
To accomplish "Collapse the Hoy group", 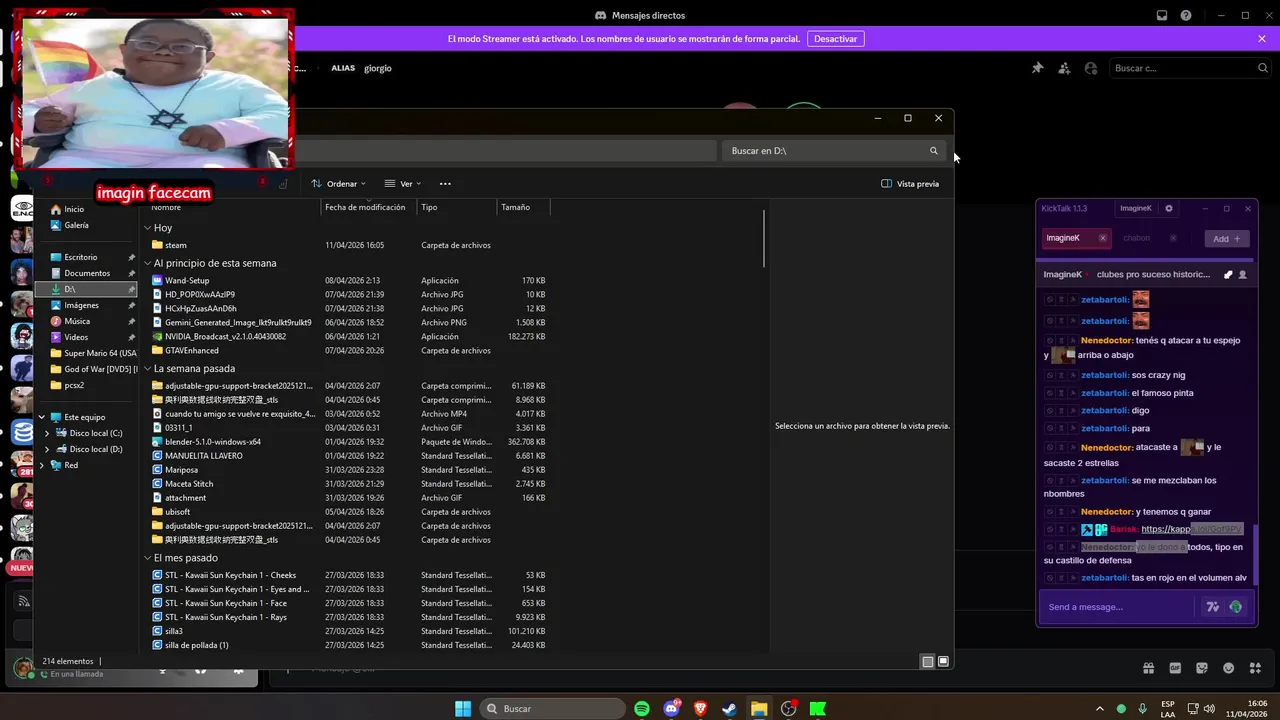I will tap(148, 228).
